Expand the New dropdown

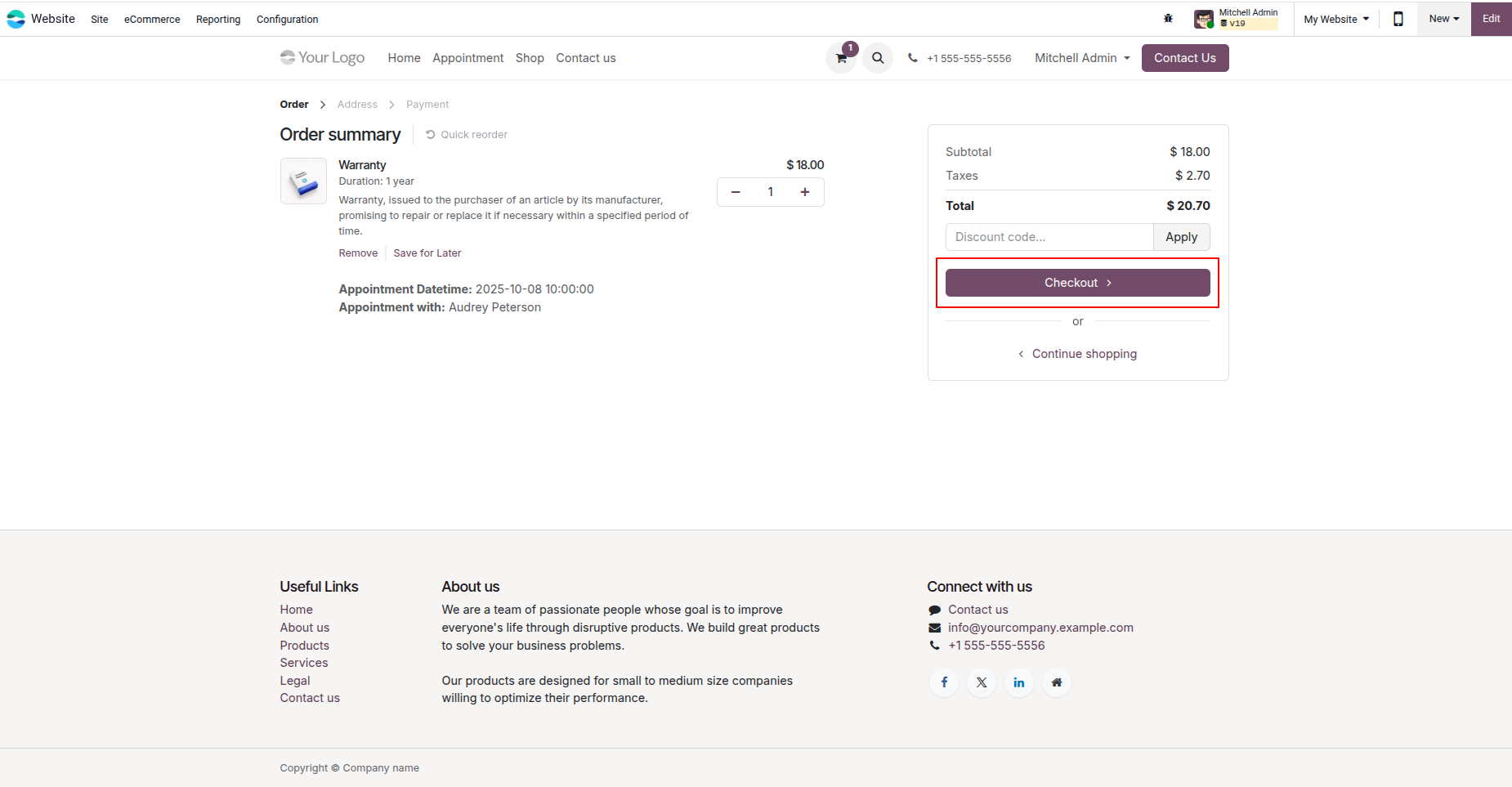point(1444,19)
